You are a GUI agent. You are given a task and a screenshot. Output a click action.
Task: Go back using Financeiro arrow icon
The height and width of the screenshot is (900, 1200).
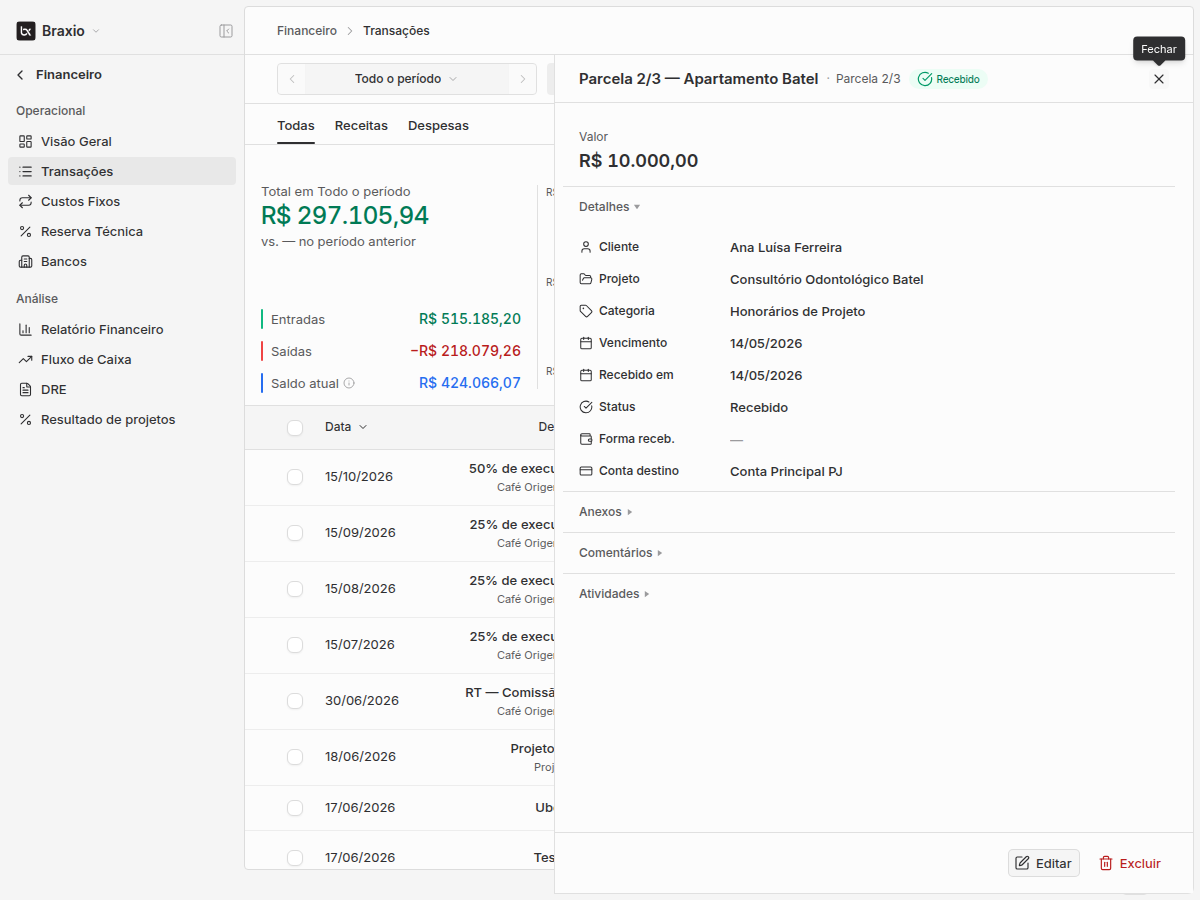tap(20, 75)
